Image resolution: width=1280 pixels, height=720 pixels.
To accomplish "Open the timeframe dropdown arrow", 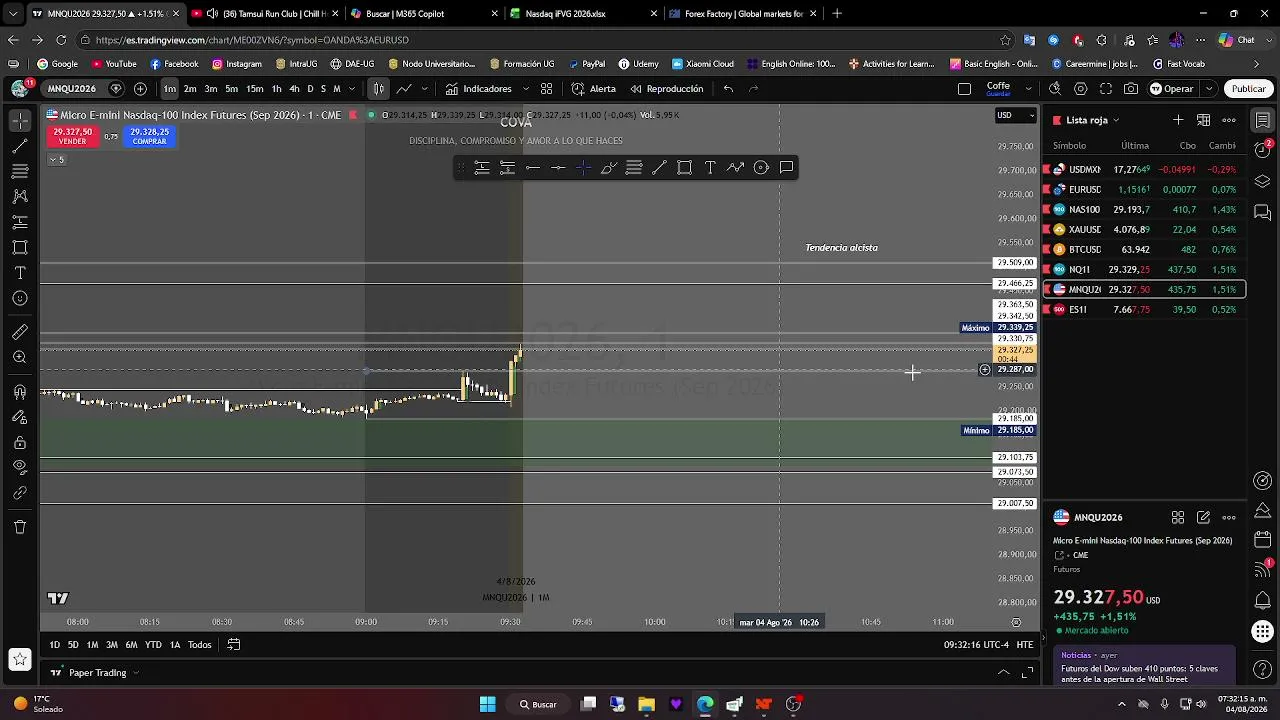I will (352, 88).
